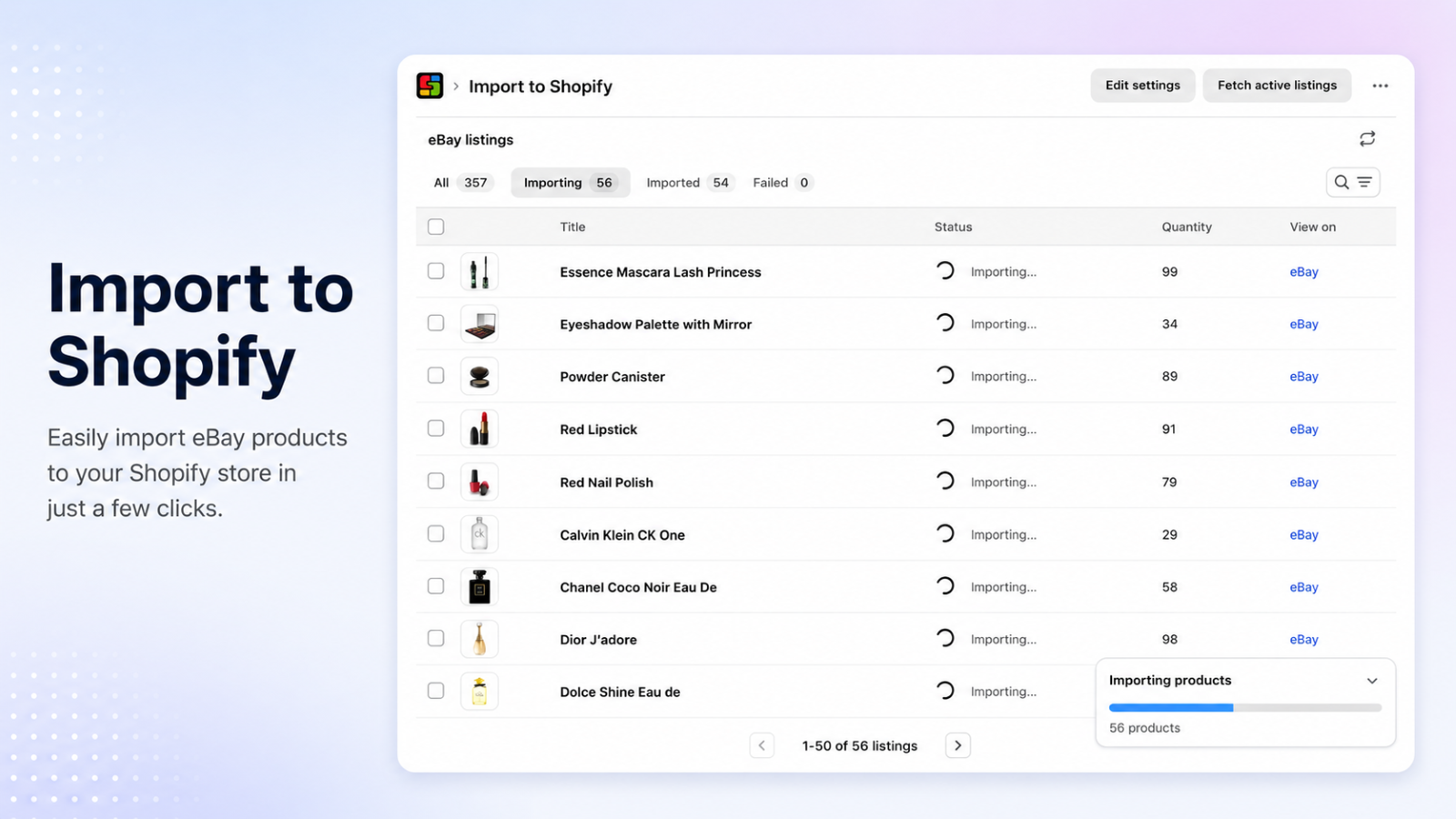Click the importing spinner for Dior J'adore
The width and height of the screenshot is (1456, 819).
tap(945, 638)
